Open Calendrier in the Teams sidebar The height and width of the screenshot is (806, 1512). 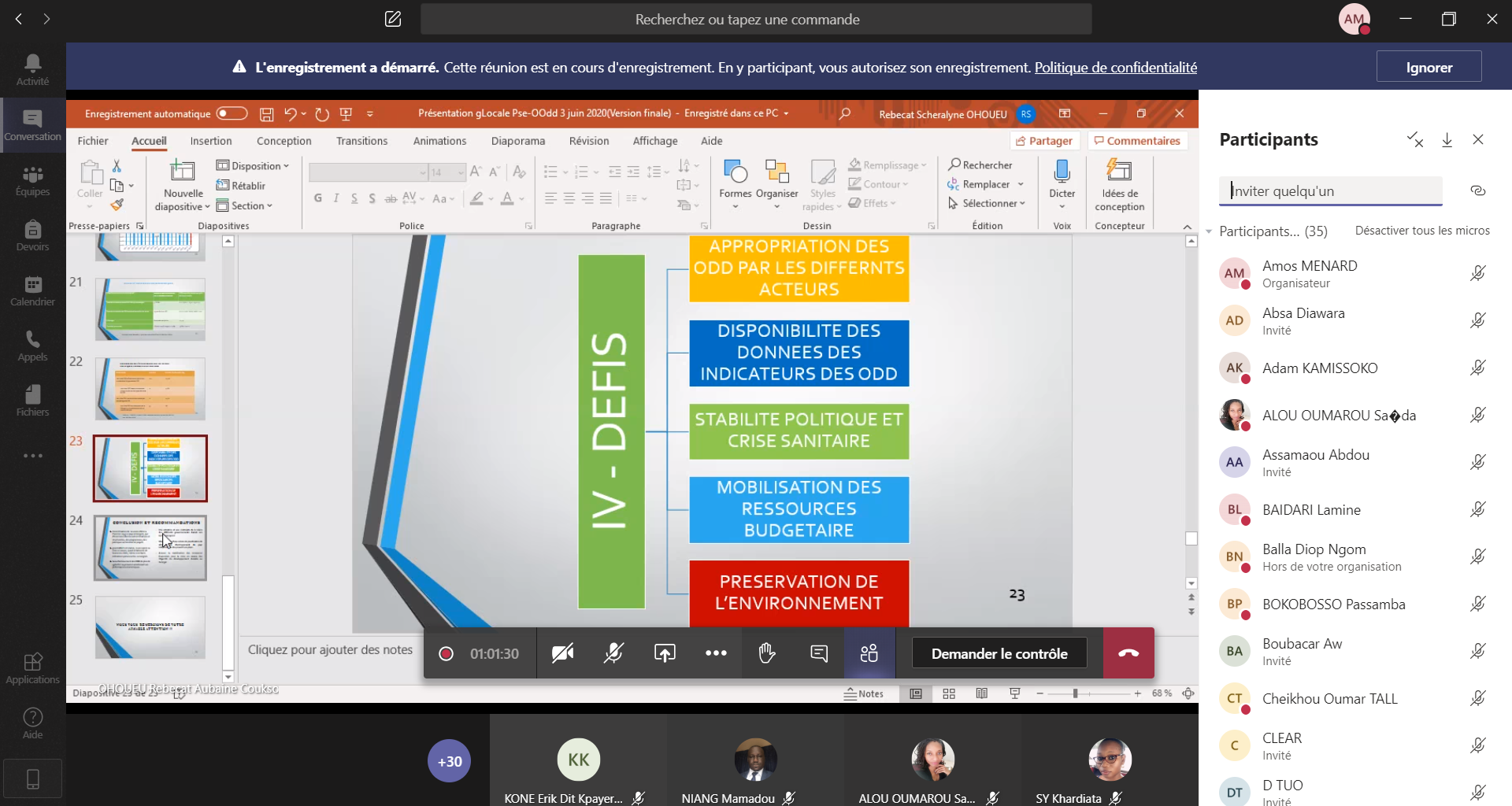[32, 290]
